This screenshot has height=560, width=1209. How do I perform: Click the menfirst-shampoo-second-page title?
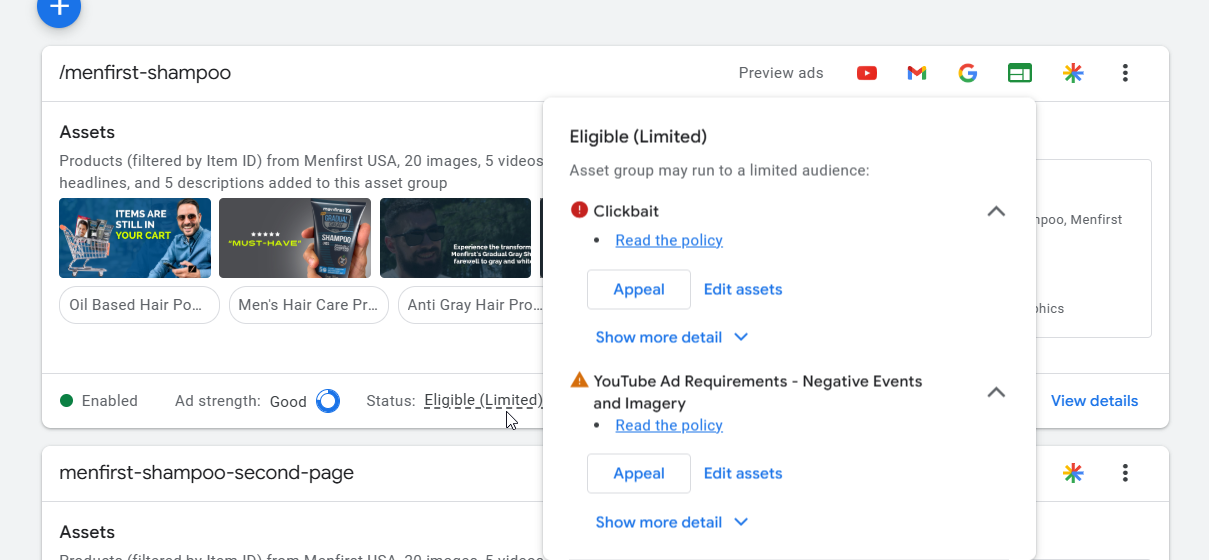point(206,473)
